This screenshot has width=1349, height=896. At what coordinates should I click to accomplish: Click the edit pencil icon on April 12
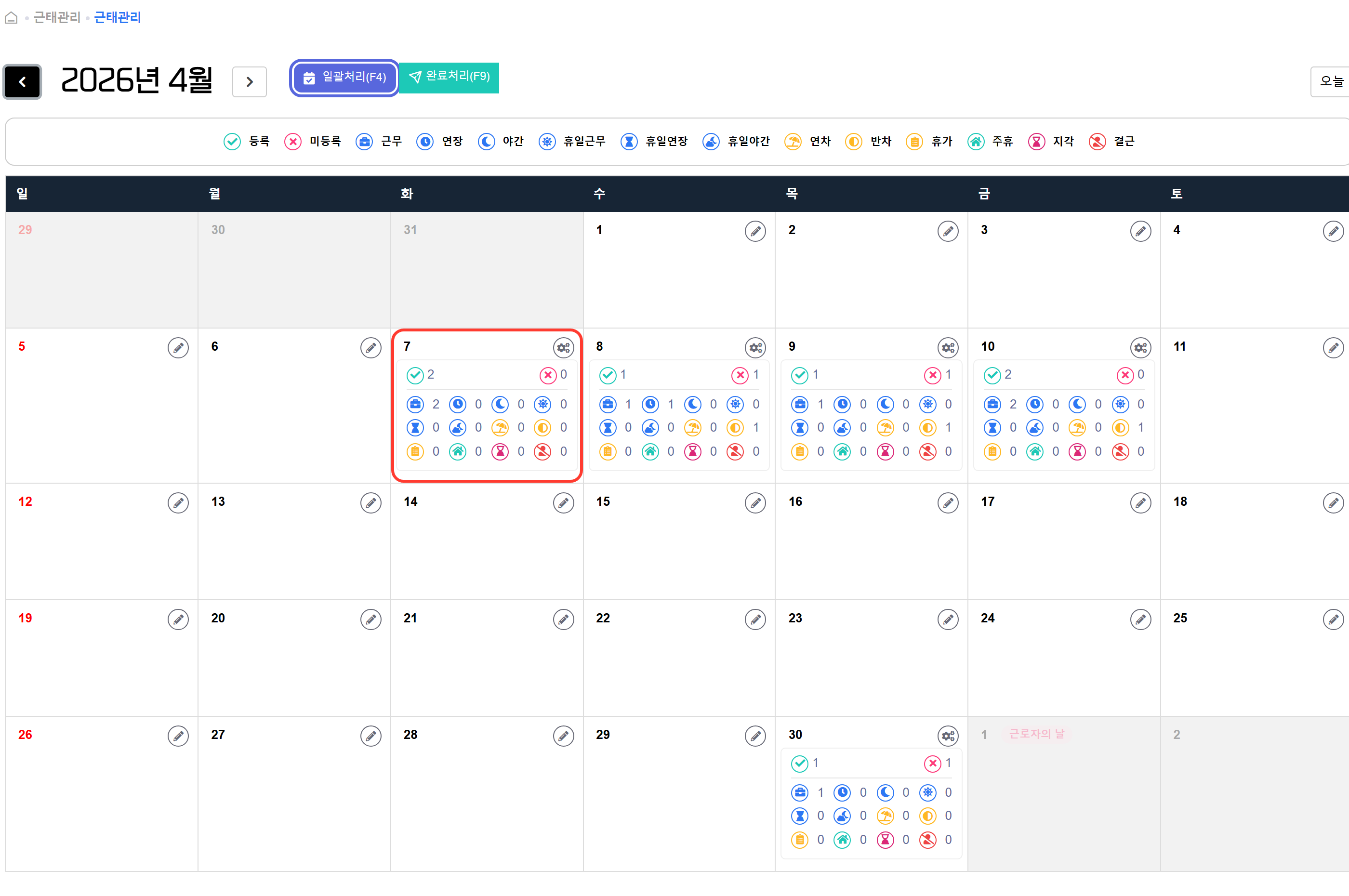pos(178,503)
